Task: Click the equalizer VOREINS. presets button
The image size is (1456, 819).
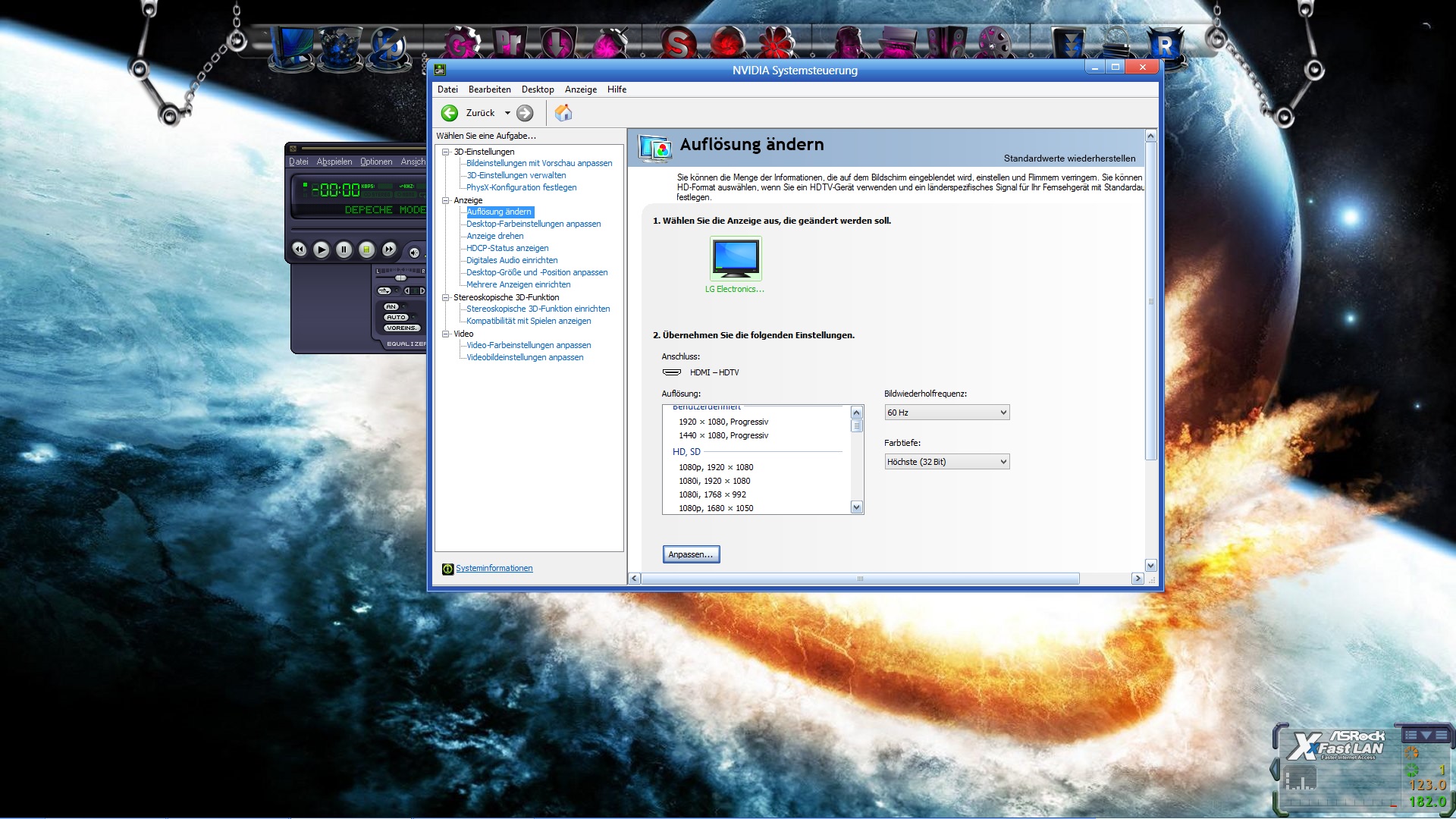Action: click(x=401, y=328)
